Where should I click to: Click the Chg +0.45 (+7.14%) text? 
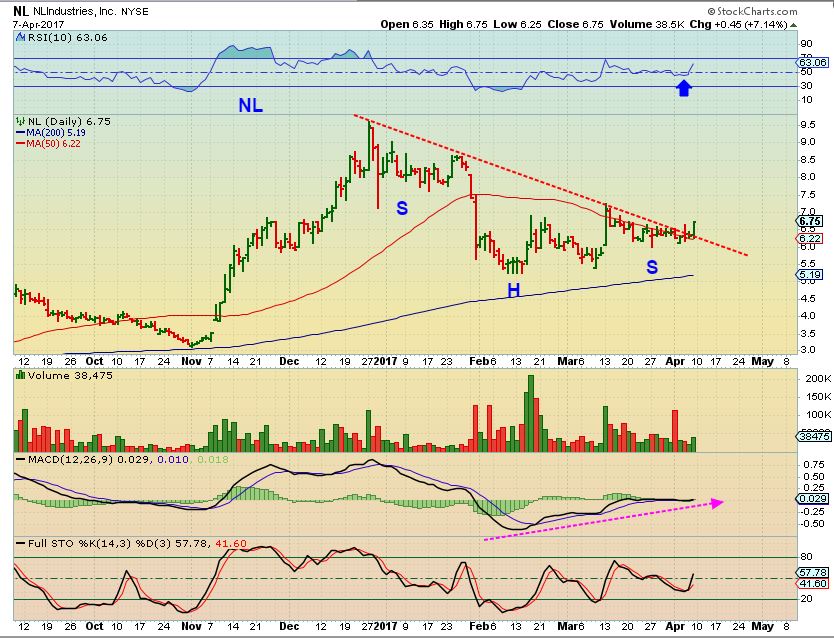[x=738, y=24]
